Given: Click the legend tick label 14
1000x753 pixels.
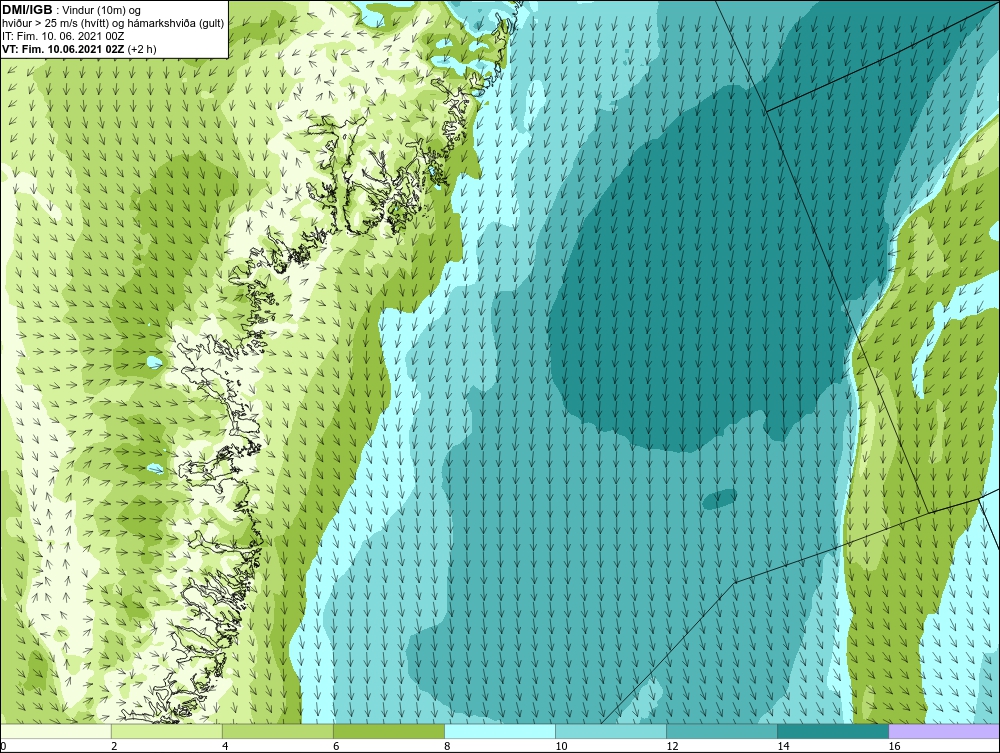Looking at the screenshot, I should tap(783, 746).
